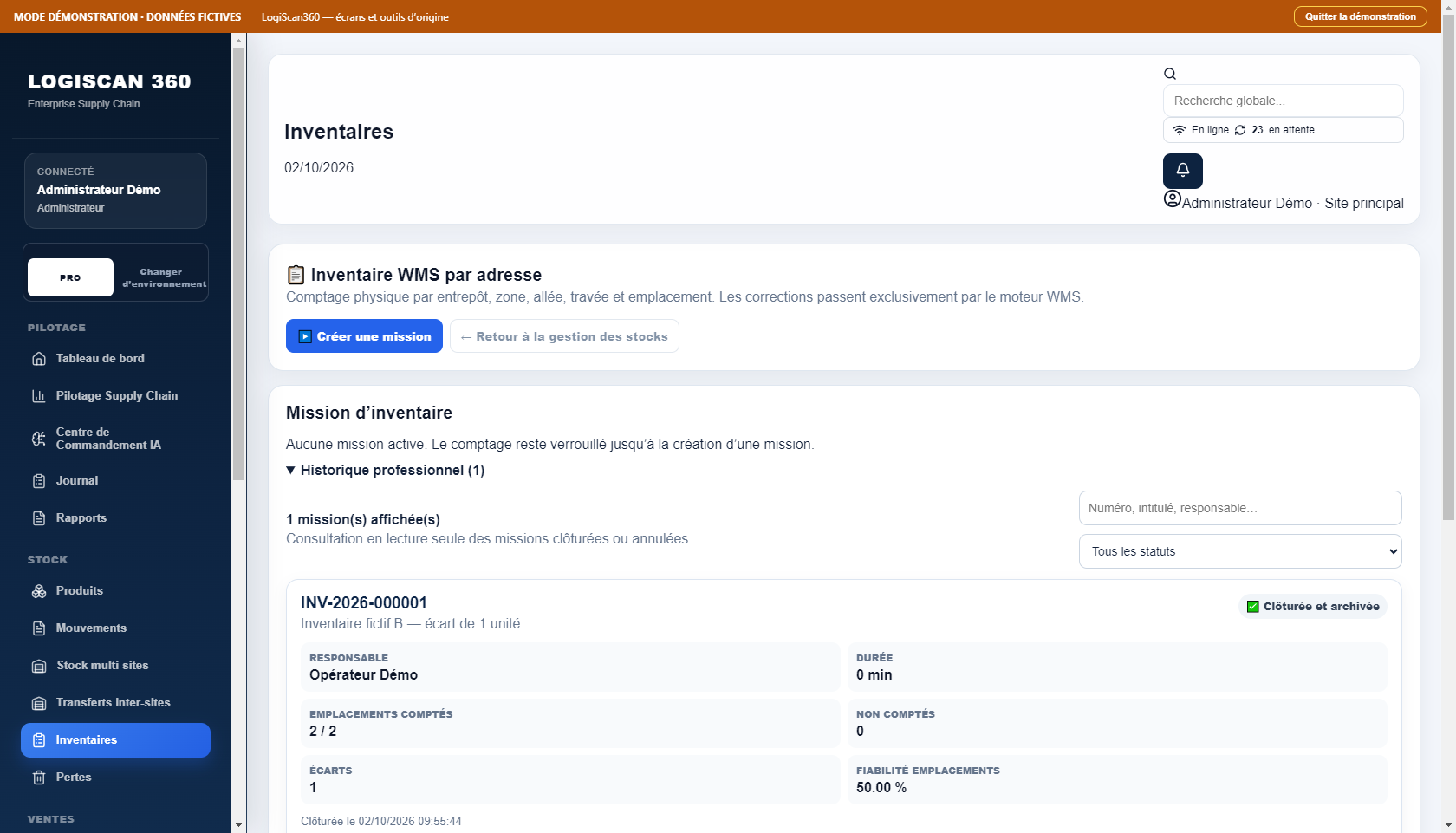Click the LOGISCAN 360 logo title
Viewport: 1456px width, 833px height.
click(109, 81)
